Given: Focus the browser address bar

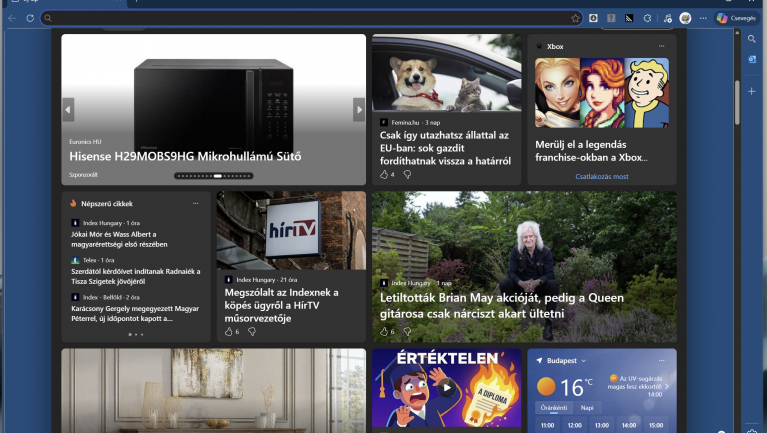Looking at the screenshot, I should pos(311,18).
